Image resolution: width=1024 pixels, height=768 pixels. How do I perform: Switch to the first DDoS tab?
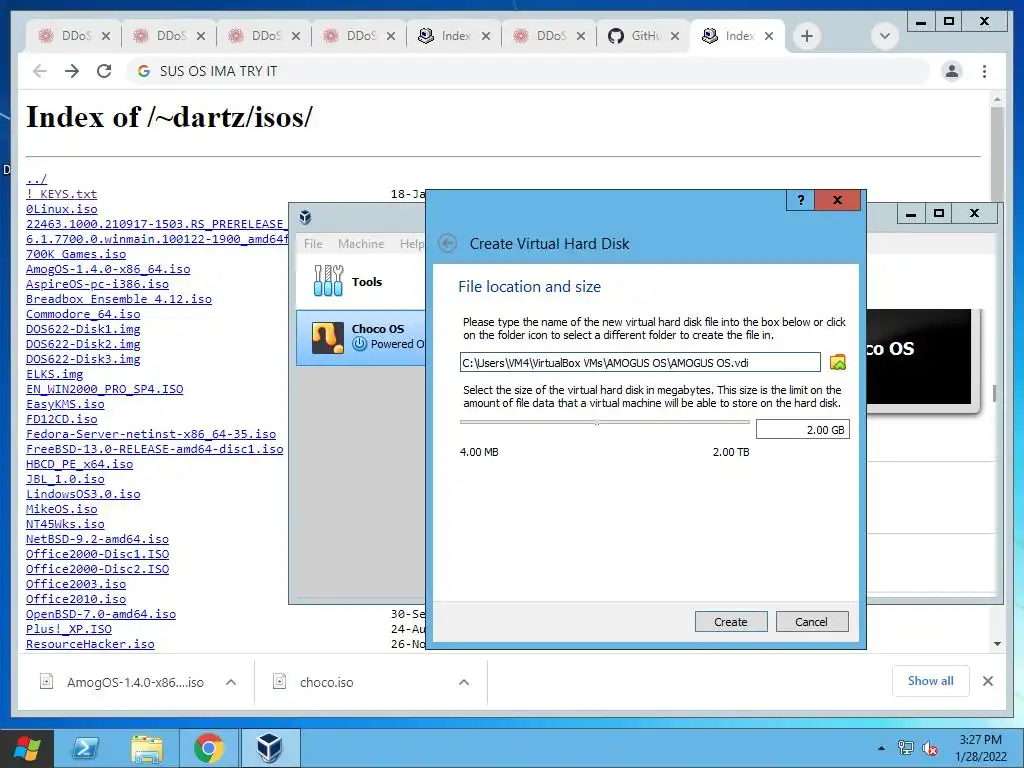[74, 36]
